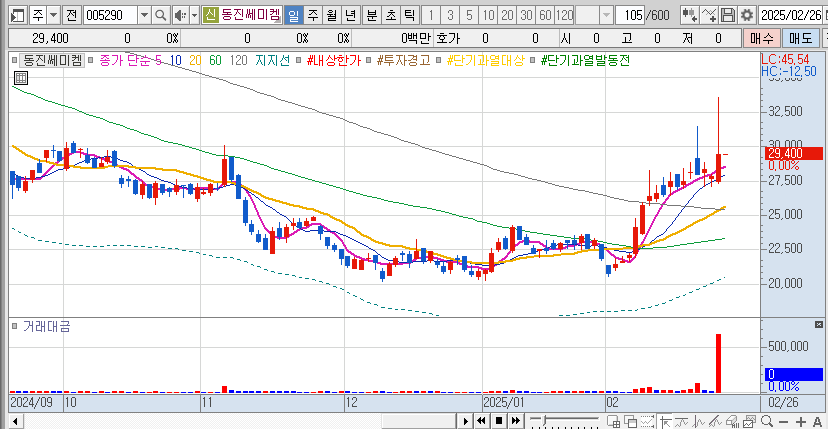Select the 초 second period toggle
Image resolution: width=828 pixels, height=429 pixels.
390,15
